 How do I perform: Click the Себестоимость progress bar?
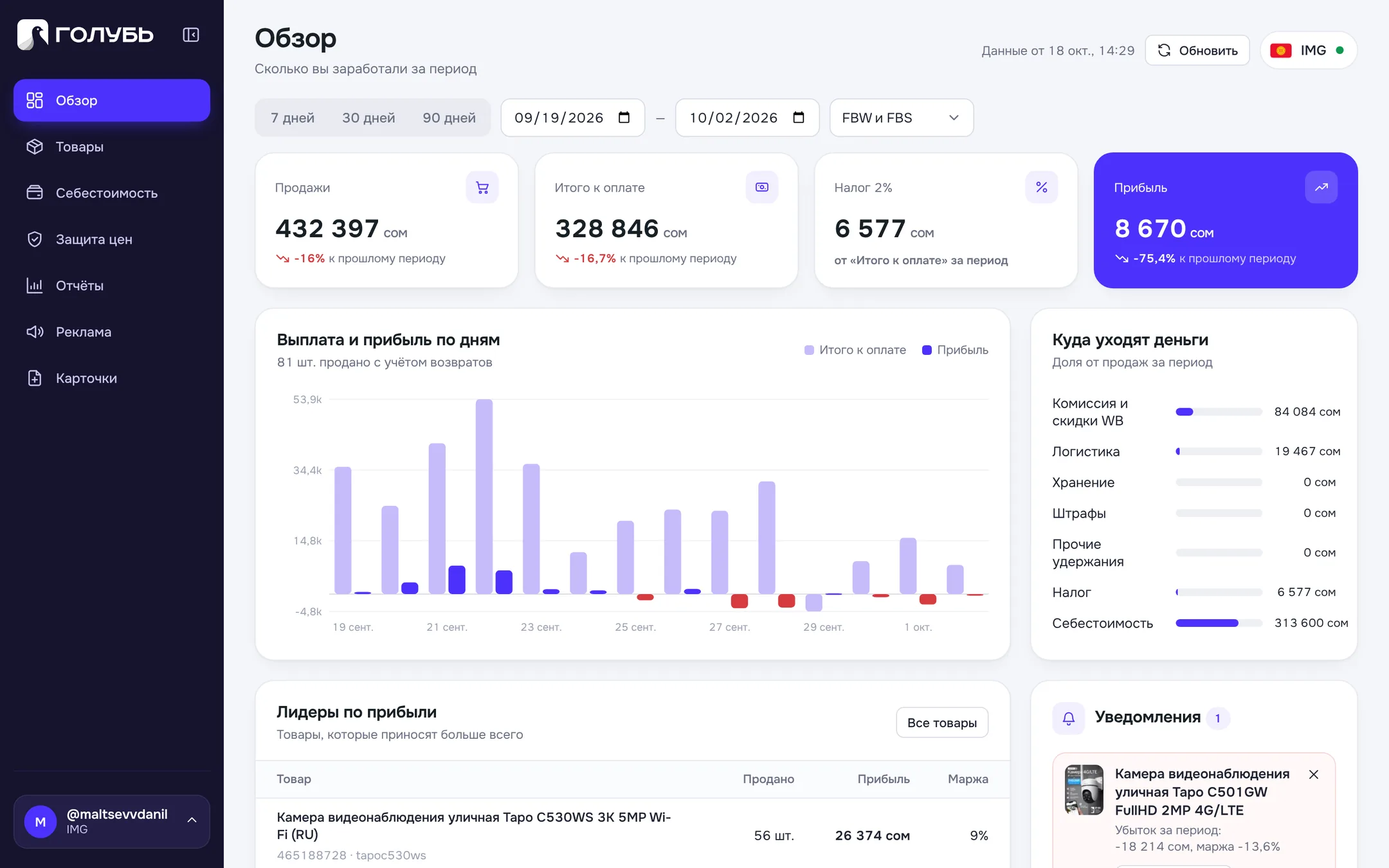[x=1219, y=623]
